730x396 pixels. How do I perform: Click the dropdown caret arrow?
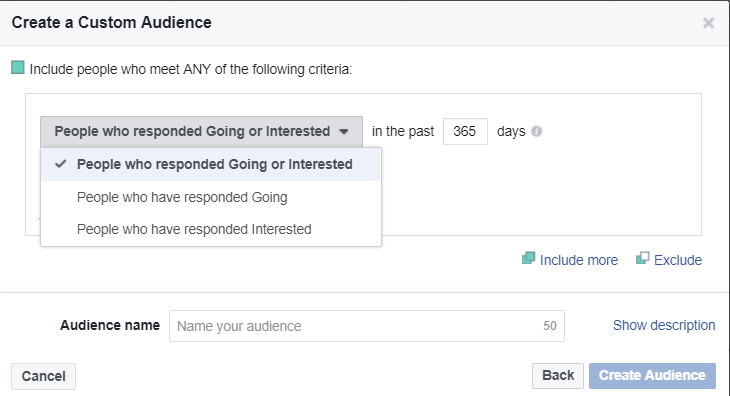344,132
